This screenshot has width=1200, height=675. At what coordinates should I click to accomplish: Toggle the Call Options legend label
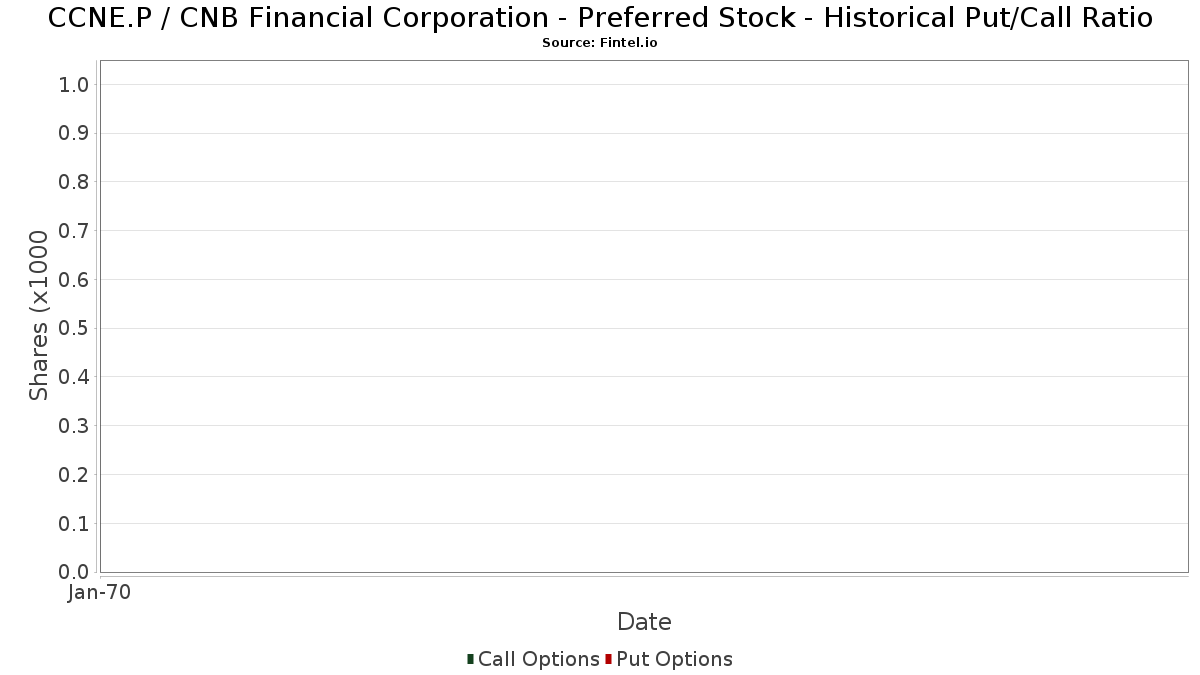click(x=538, y=659)
